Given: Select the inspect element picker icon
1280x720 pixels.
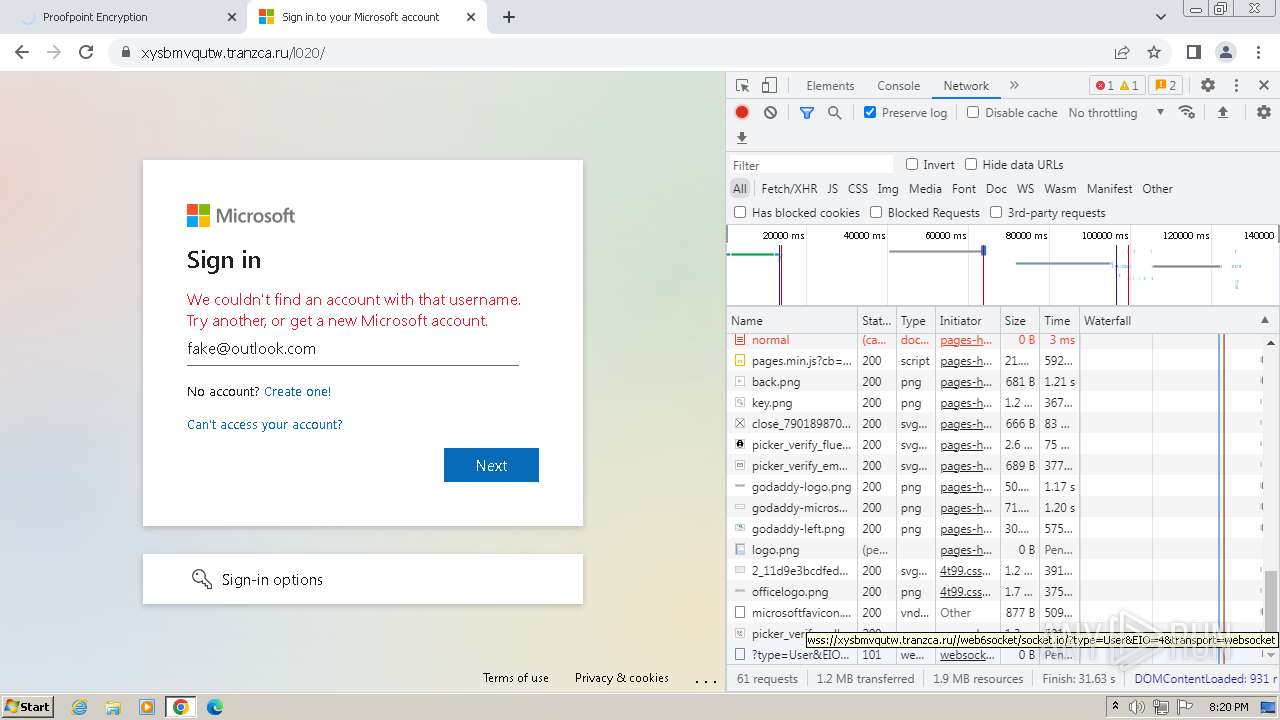Looking at the screenshot, I should tap(742, 86).
